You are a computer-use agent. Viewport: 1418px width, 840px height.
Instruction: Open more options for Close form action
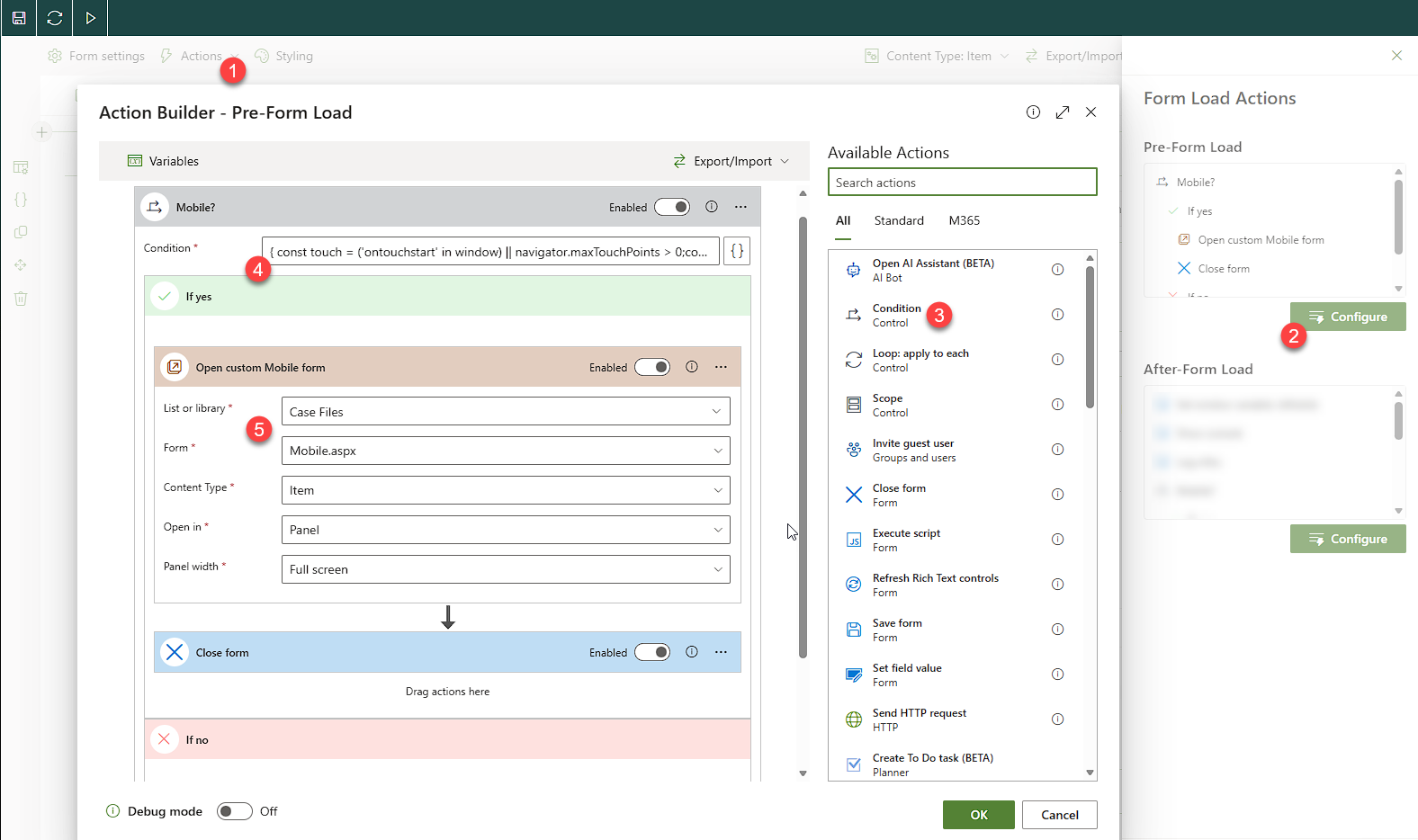[x=721, y=652]
